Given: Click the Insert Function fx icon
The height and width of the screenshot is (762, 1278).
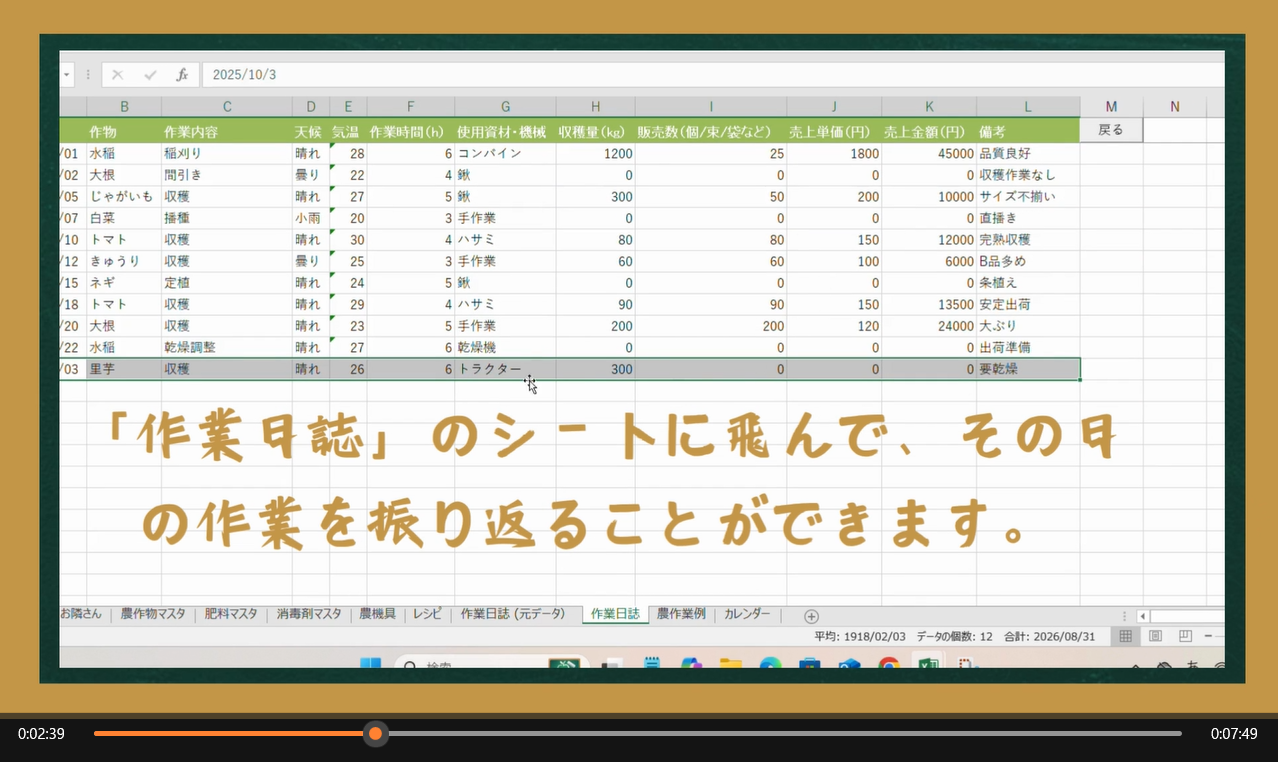Looking at the screenshot, I should pyautogui.click(x=182, y=75).
